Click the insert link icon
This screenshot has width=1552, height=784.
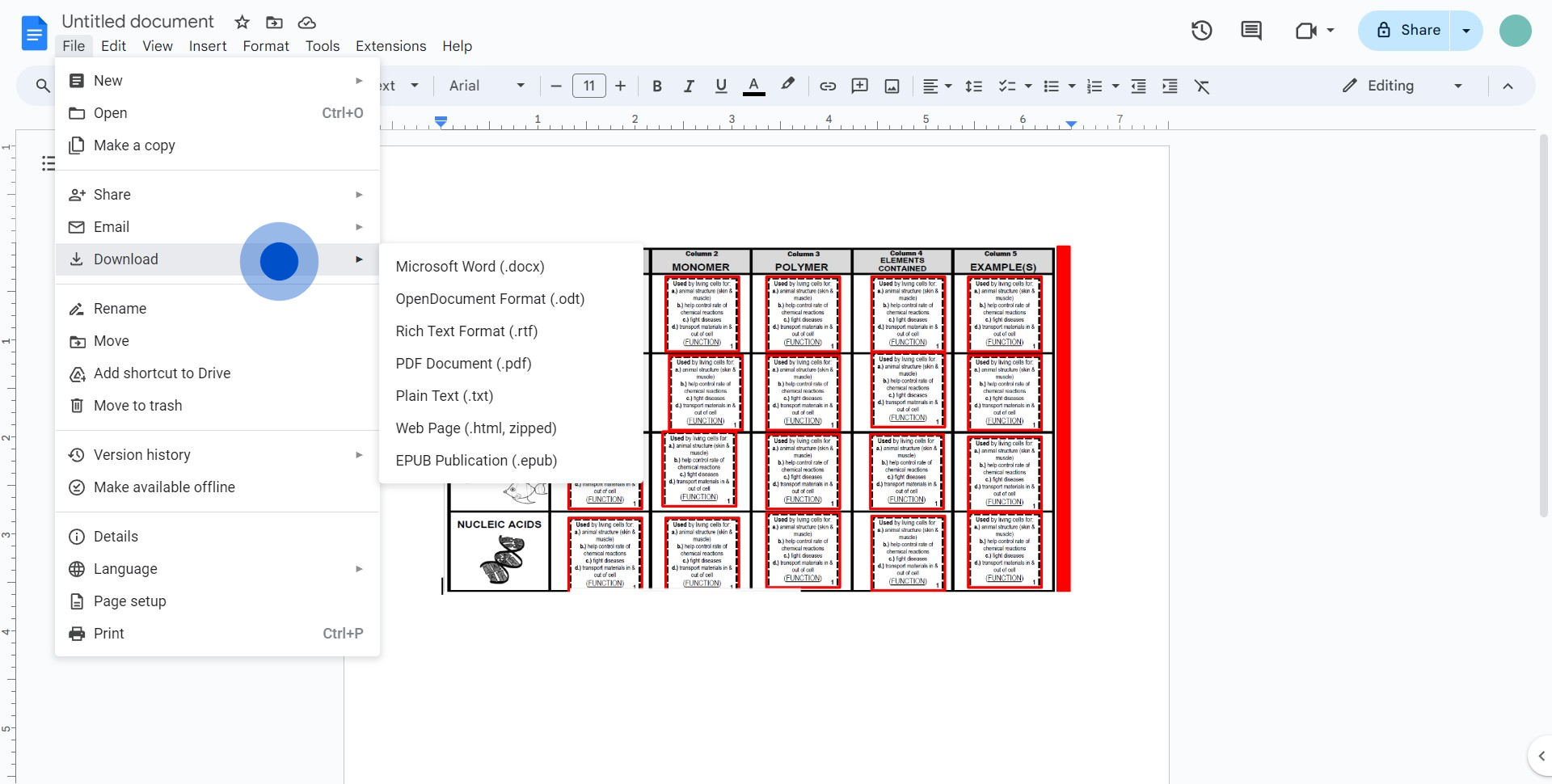pyautogui.click(x=828, y=86)
